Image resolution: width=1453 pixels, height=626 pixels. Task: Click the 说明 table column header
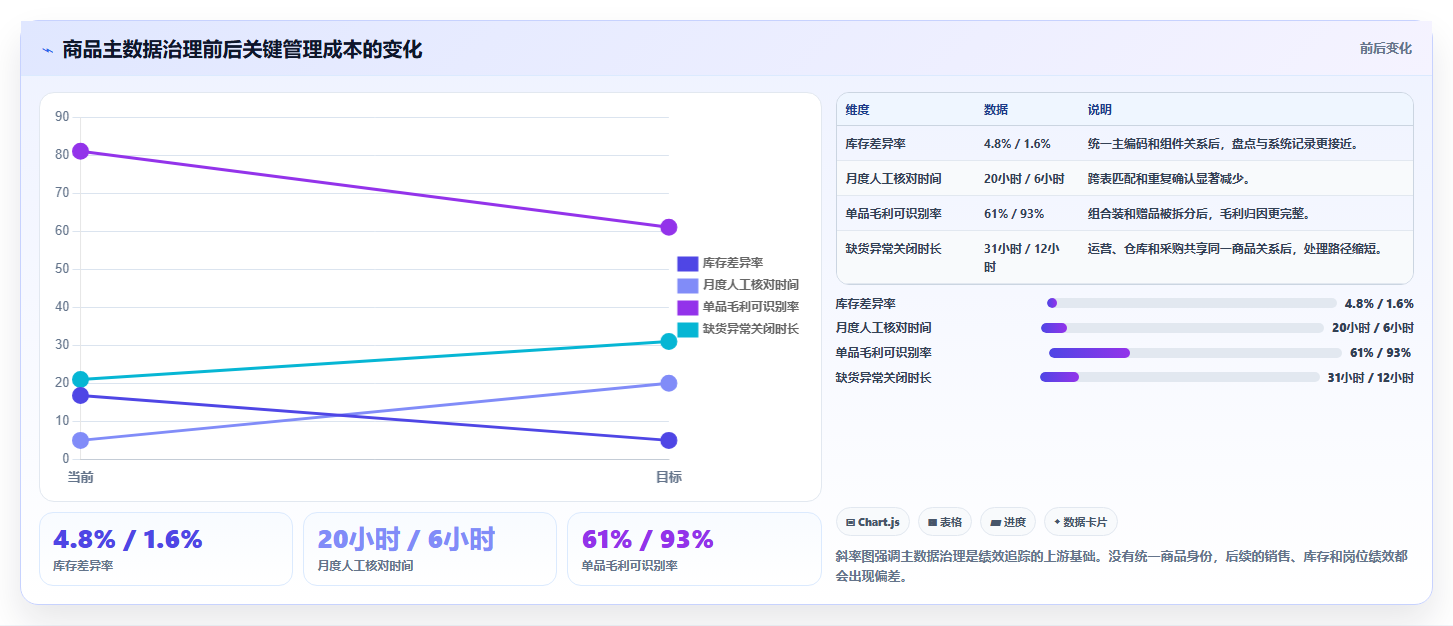tap(1100, 110)
